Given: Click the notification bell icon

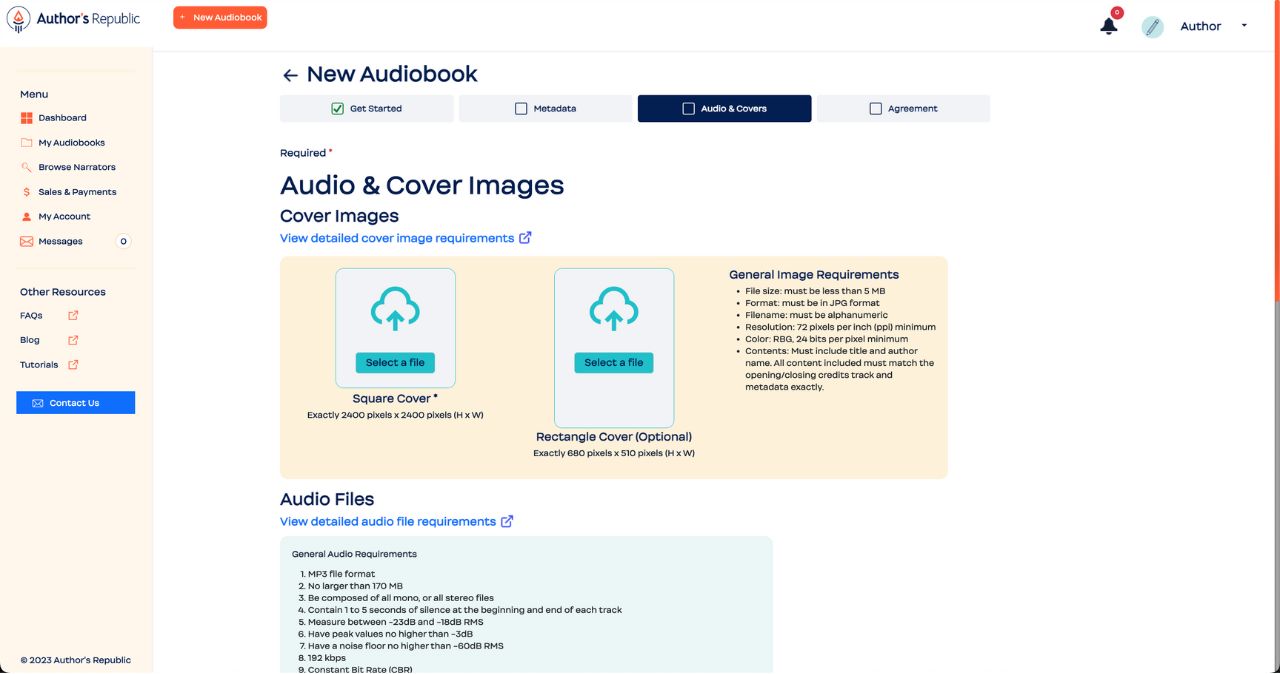Looking at the screenshot, I should [1108, 26].
